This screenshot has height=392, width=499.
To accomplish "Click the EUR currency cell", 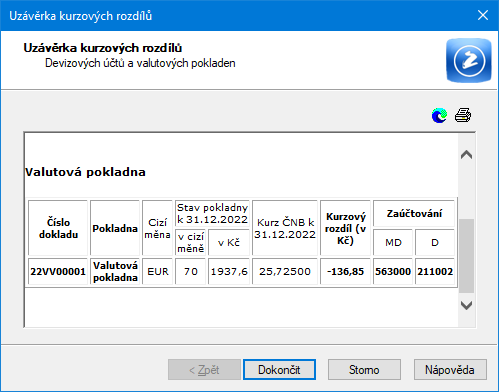I will coord(157,271).
